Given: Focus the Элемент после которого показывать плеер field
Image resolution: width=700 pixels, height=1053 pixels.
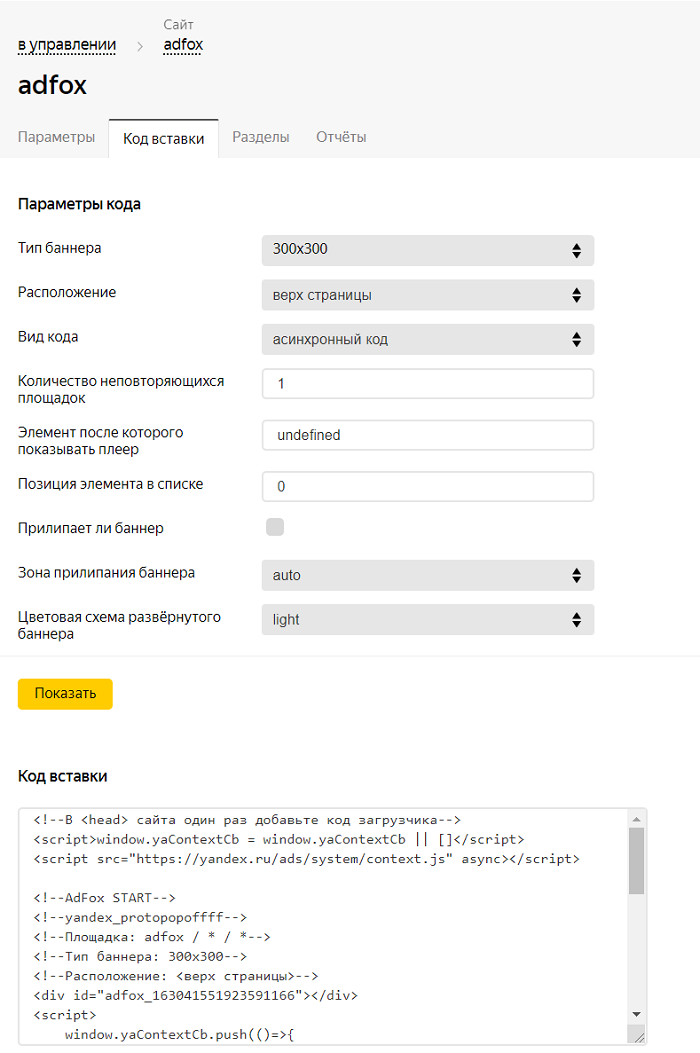Looking at the screenshot, I should (x=427, y=435).
